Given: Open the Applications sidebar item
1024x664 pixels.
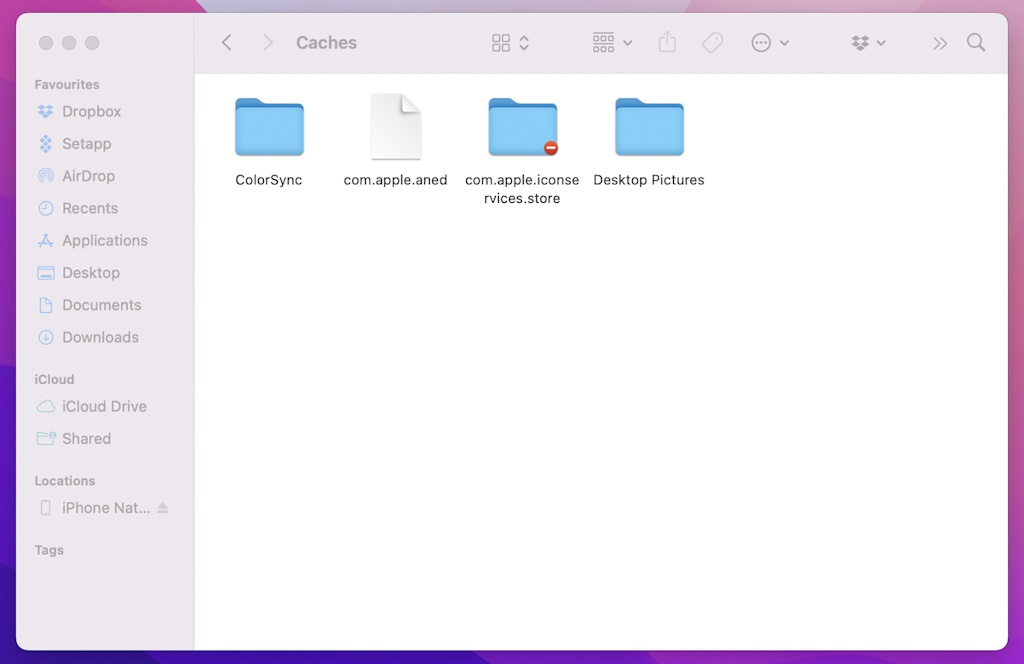Looking at the screenshot, I should click(103, 240).
